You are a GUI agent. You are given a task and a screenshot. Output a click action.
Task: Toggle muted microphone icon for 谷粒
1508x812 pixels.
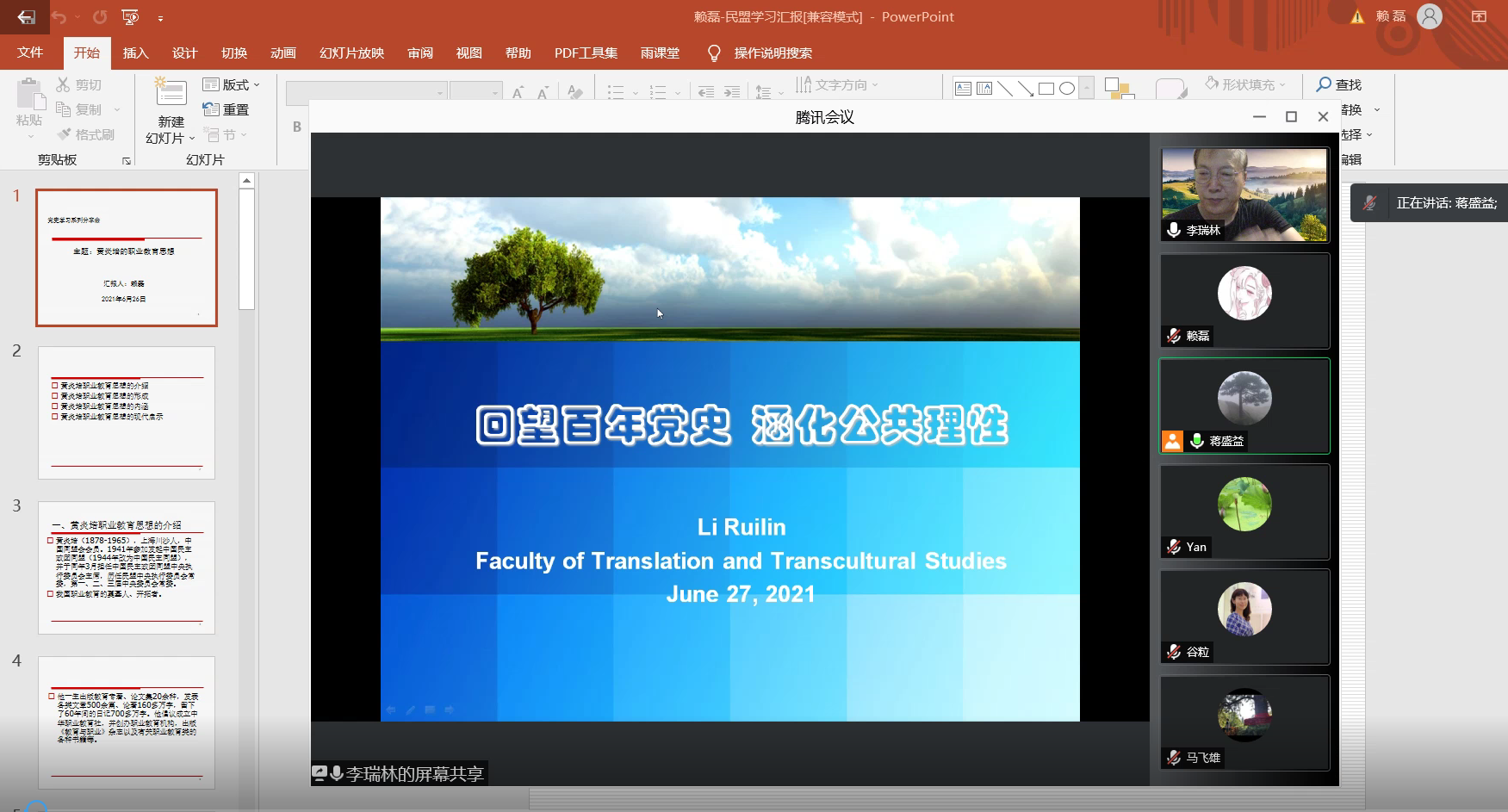[x=1173, y=652]
